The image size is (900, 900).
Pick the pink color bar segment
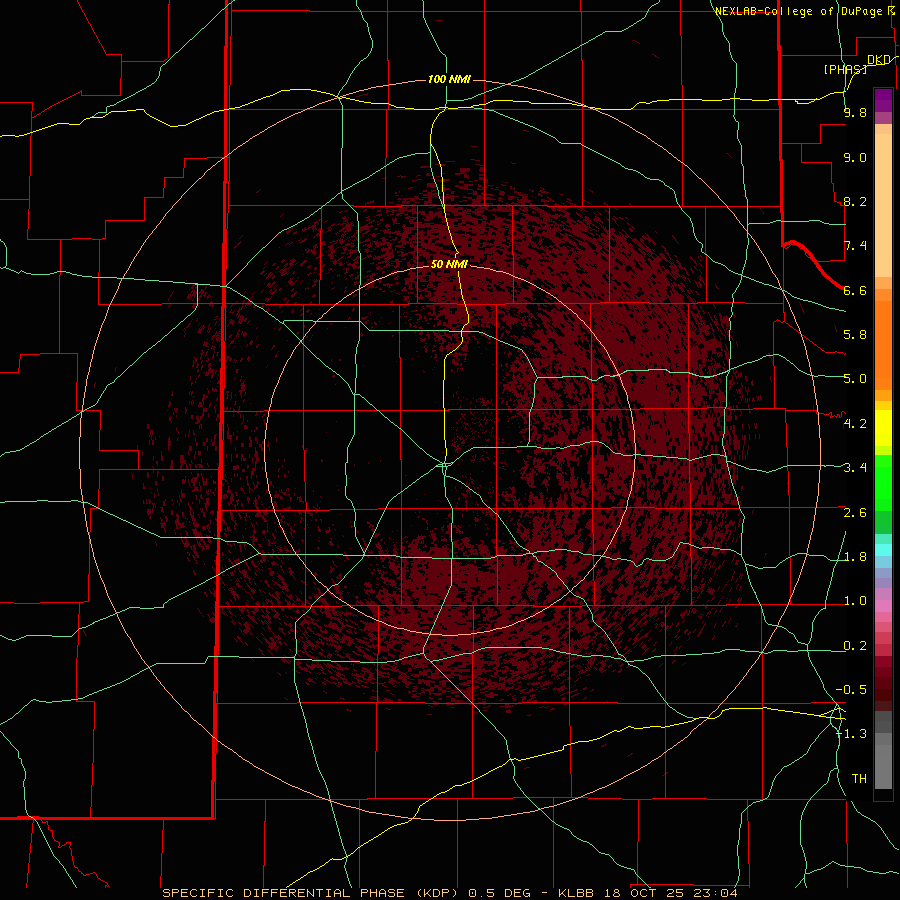[883, 606]
